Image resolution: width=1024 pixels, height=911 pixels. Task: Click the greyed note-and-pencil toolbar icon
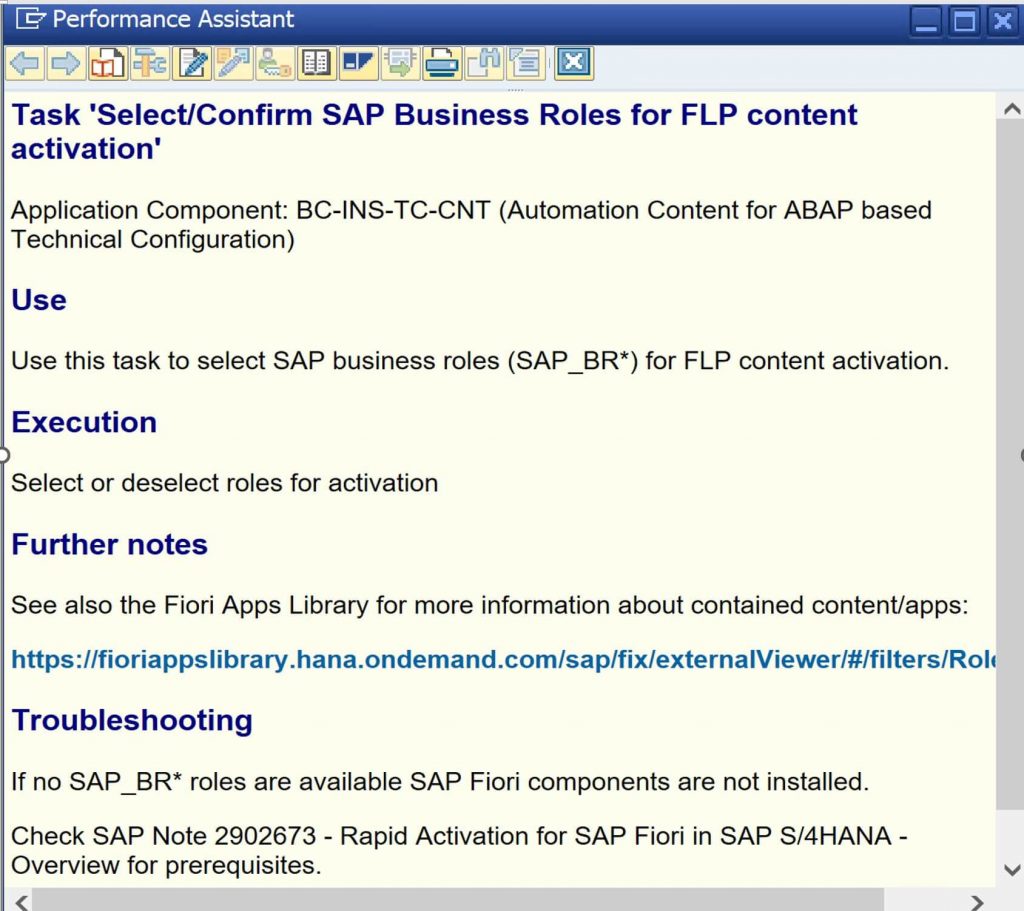pos(233,63)
